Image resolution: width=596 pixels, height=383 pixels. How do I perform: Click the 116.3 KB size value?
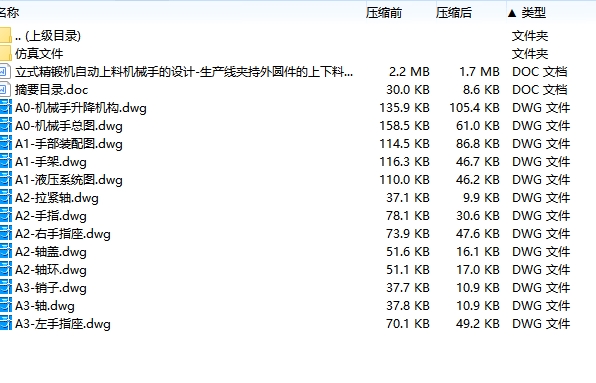(x=404, y=162)
